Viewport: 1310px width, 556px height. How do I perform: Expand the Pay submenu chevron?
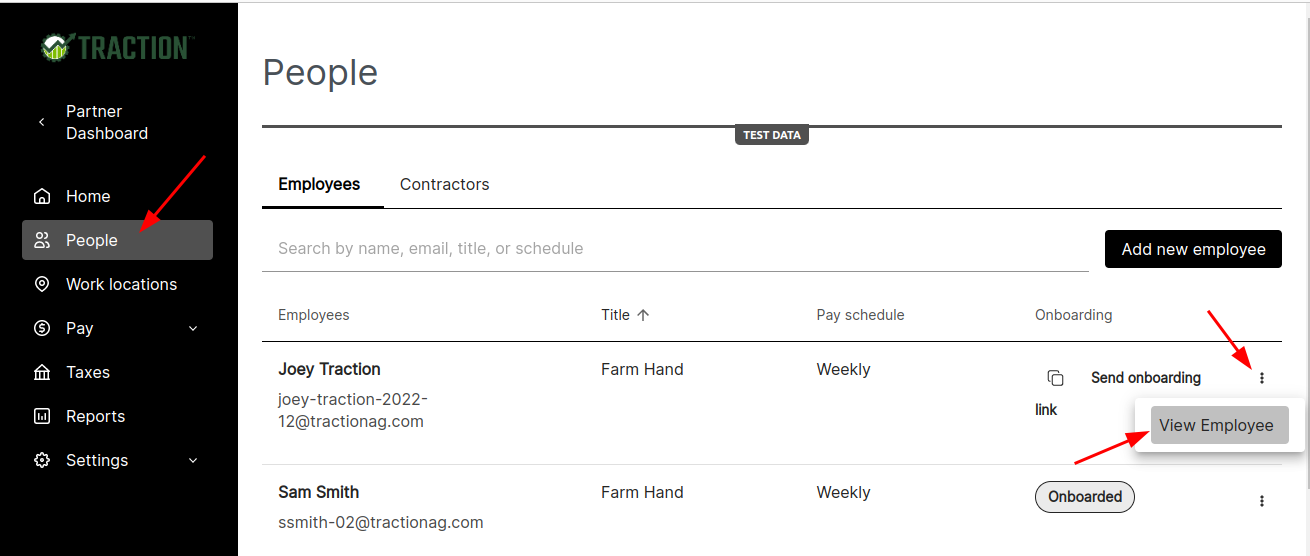point(194,328)
